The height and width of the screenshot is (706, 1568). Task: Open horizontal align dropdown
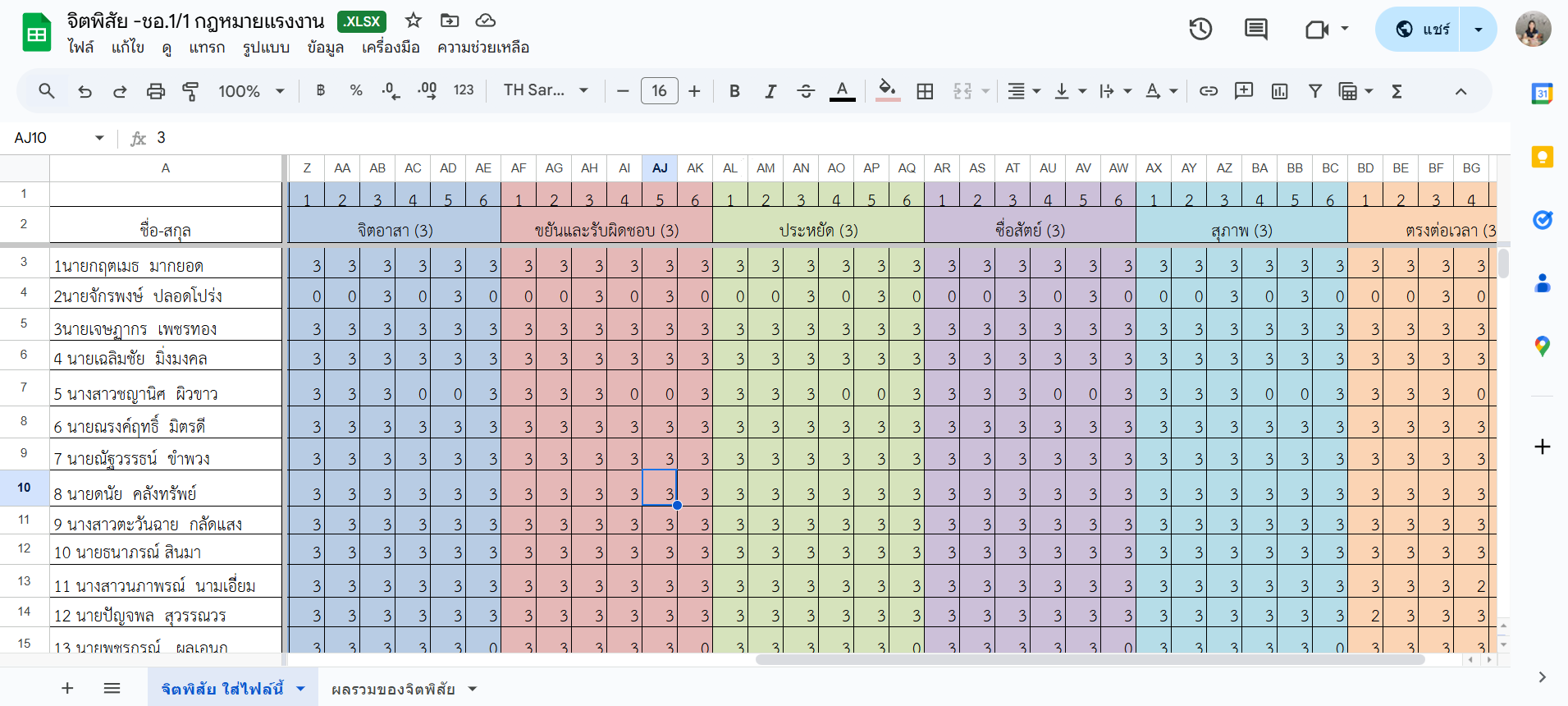coord(1024,91)
